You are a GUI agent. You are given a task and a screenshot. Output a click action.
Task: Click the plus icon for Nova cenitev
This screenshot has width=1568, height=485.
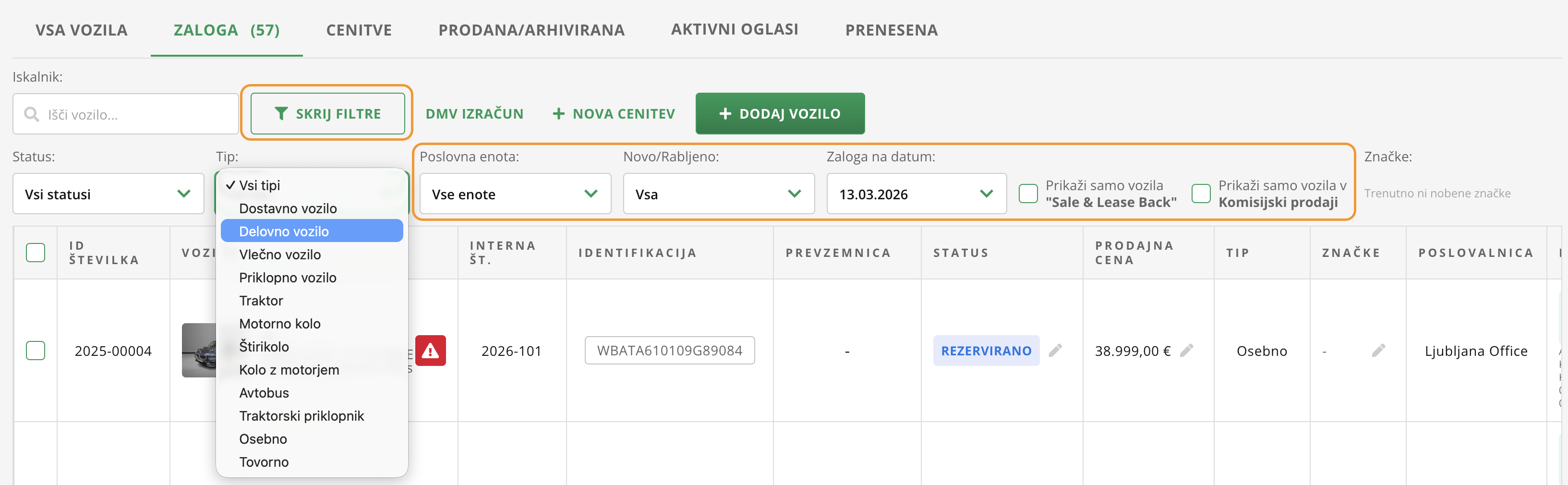pos(558,114)
